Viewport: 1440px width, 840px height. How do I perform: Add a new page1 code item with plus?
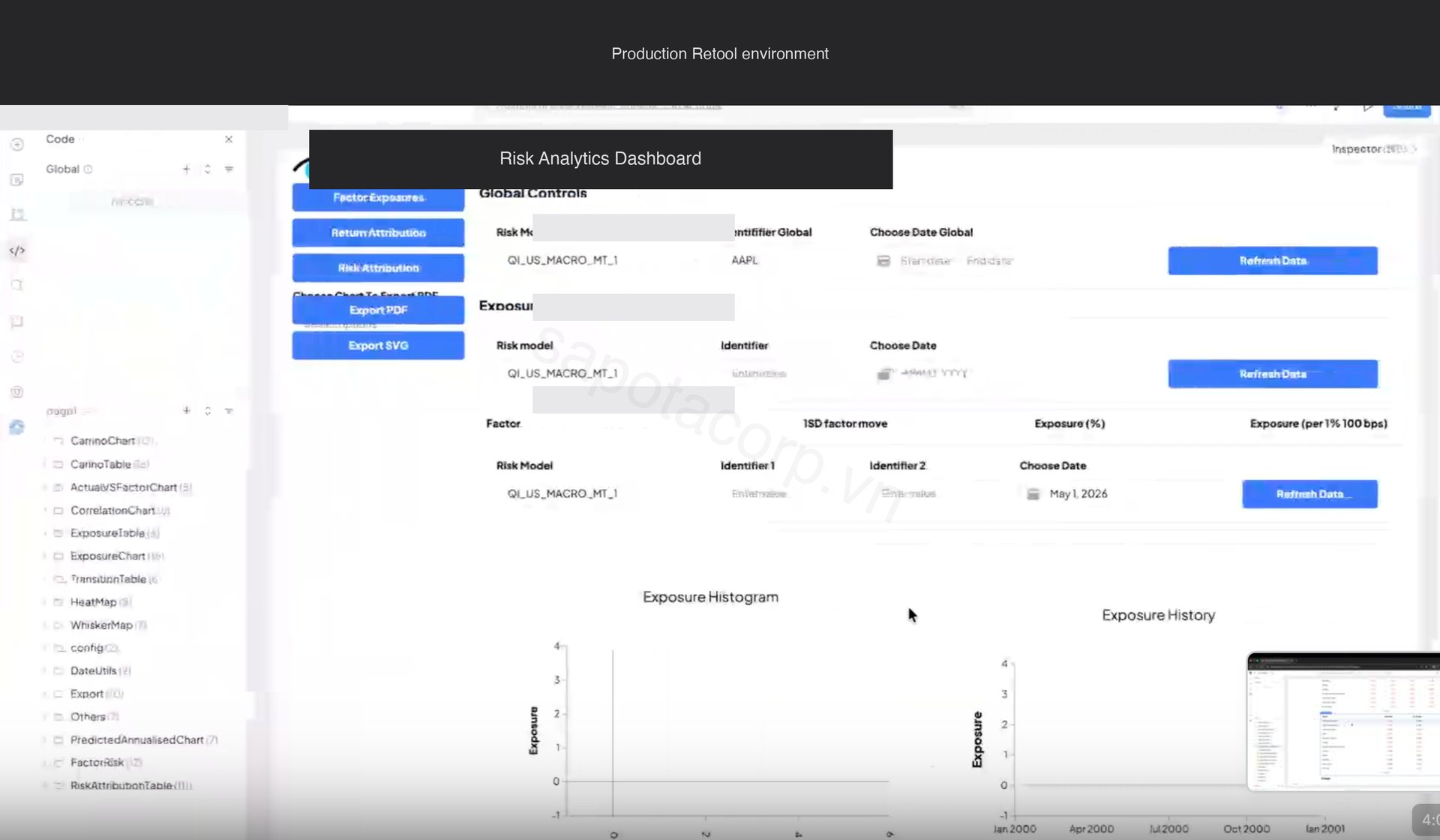[x=186, y=411]
